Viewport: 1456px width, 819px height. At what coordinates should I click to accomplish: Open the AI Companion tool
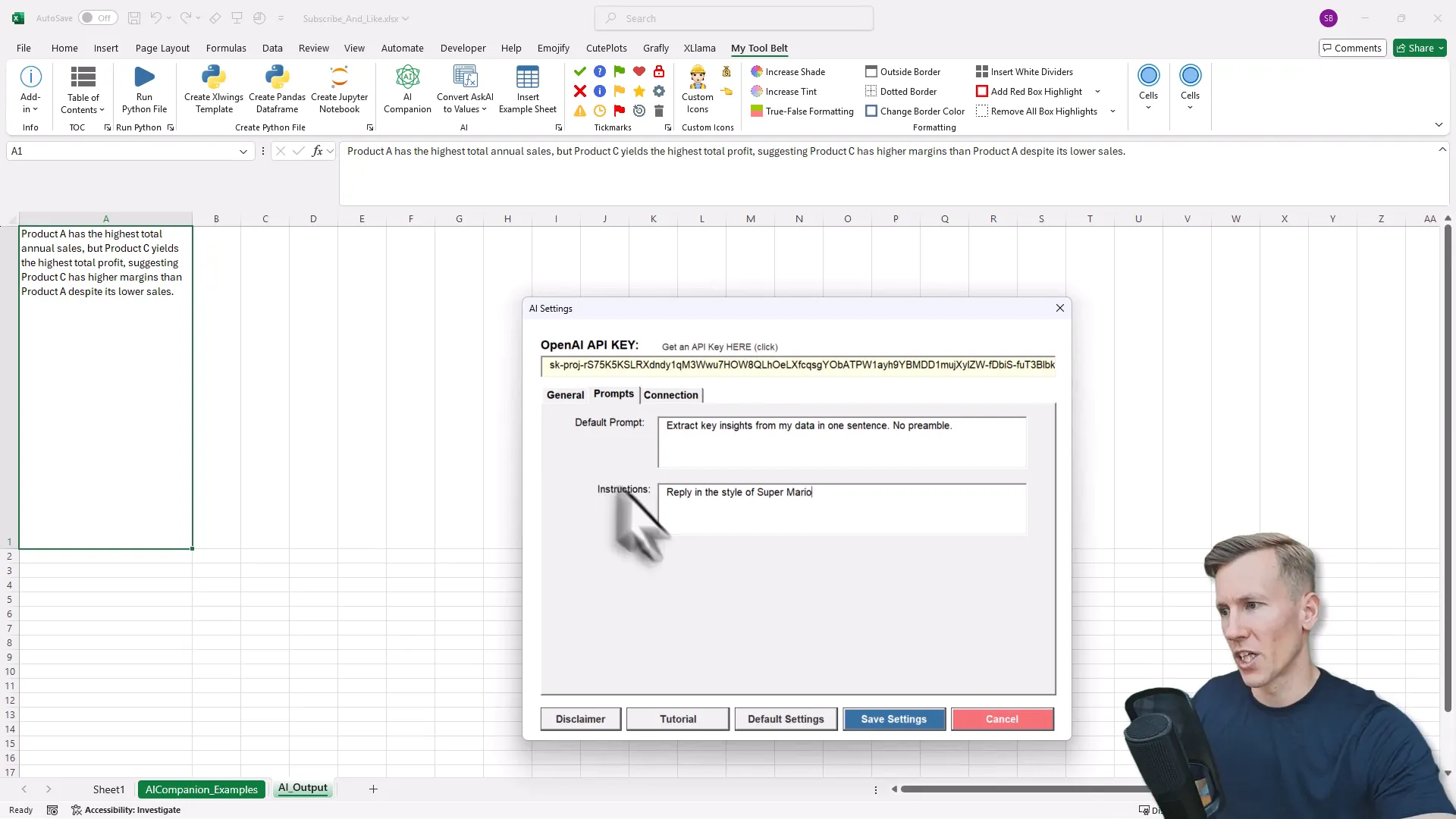click(407, 87)
